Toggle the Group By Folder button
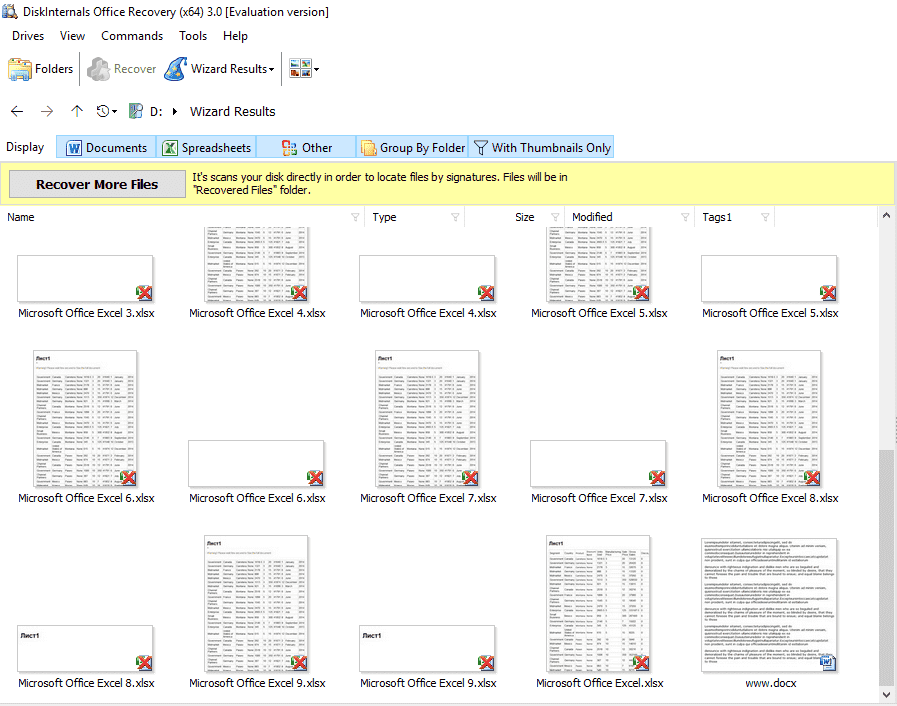The width and height of the screenshot is (897, 706). [x=412, y=148]
